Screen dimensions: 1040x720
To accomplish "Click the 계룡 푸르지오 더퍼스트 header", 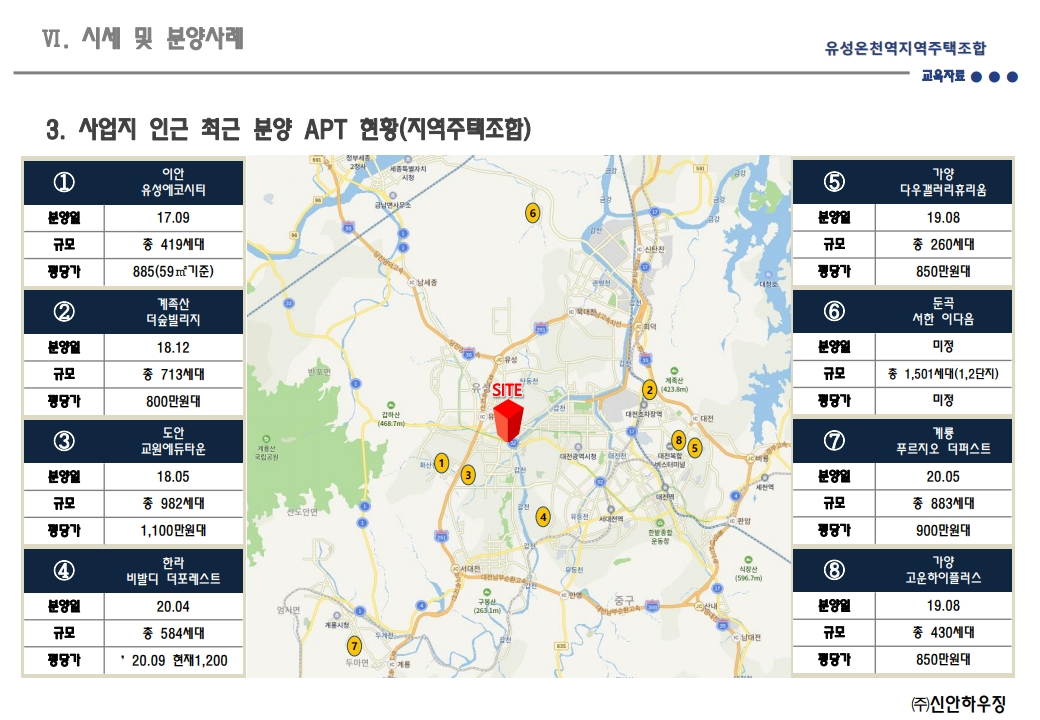I will [943, 440].
